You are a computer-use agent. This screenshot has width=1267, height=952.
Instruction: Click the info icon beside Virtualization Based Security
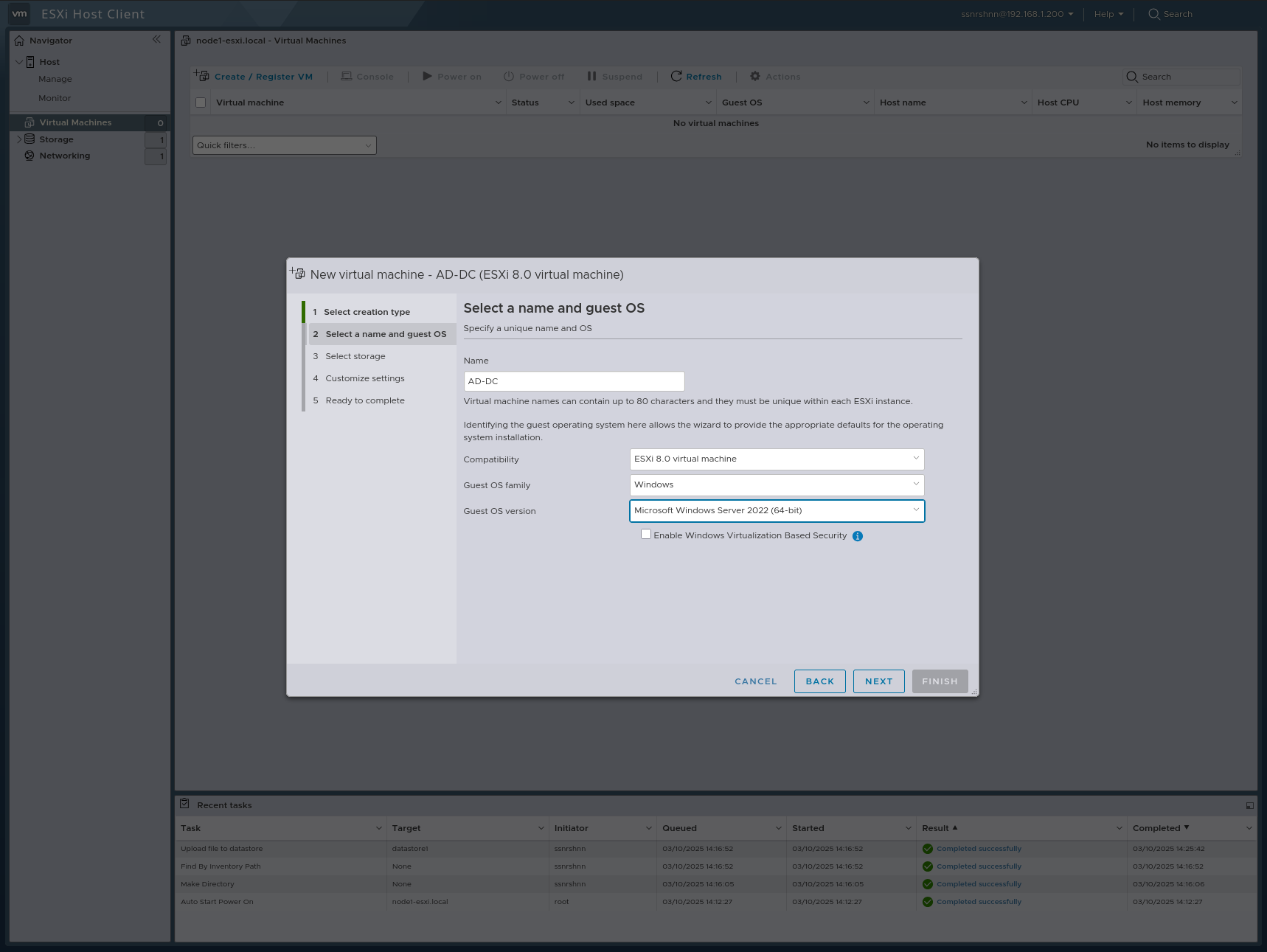coord(857,536)
